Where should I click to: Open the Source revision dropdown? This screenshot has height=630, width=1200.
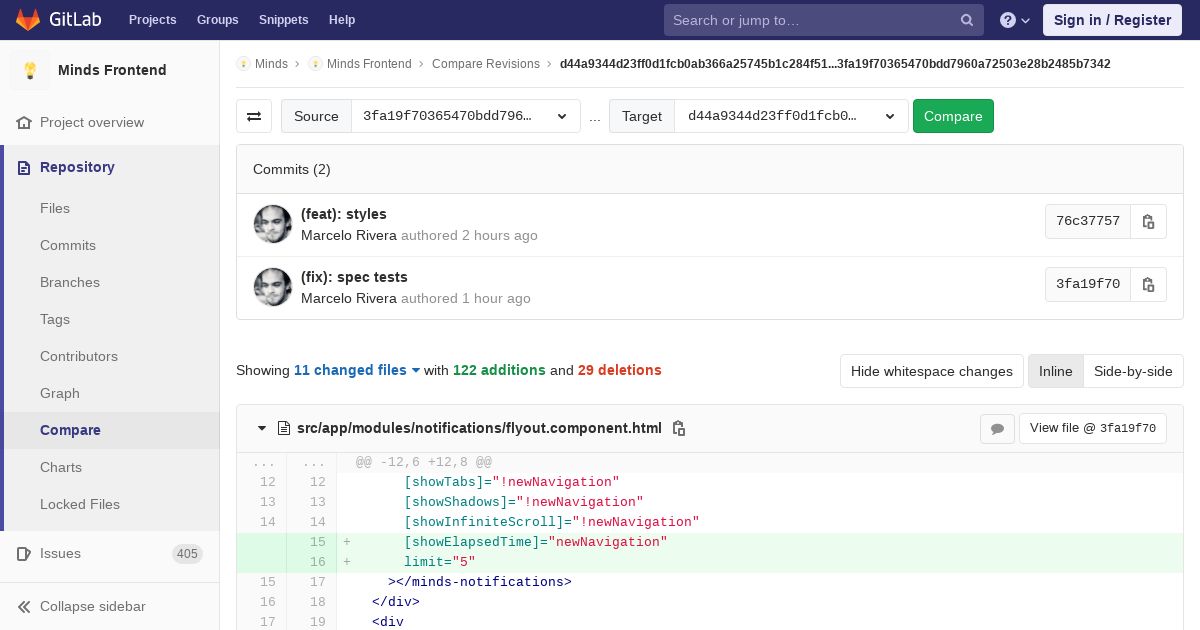pos(466,116)
